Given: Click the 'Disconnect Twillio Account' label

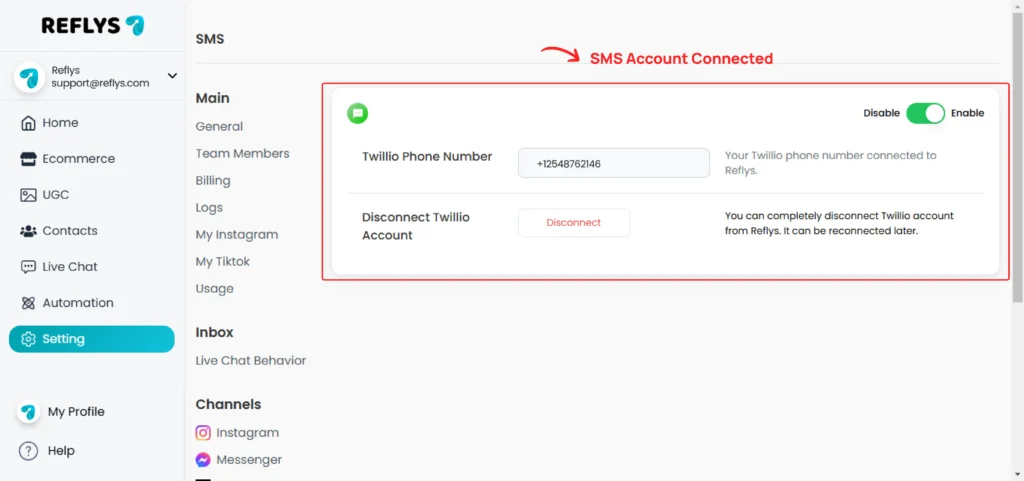Looking at the screenshot, I should [x=415, y=226].
